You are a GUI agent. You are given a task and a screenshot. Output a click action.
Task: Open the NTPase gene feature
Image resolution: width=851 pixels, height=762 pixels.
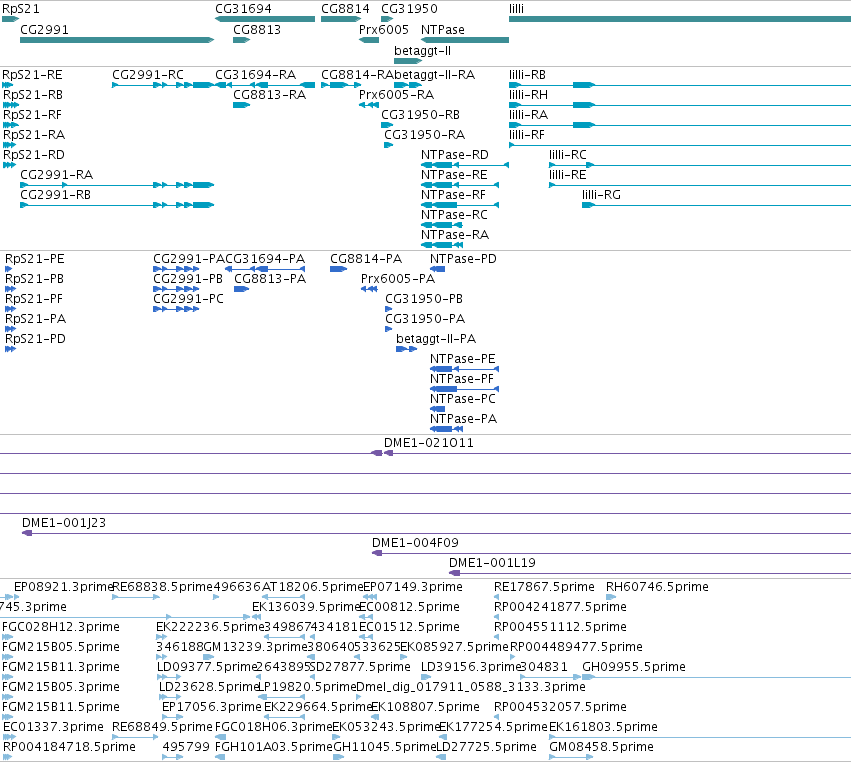pos(465,40)
